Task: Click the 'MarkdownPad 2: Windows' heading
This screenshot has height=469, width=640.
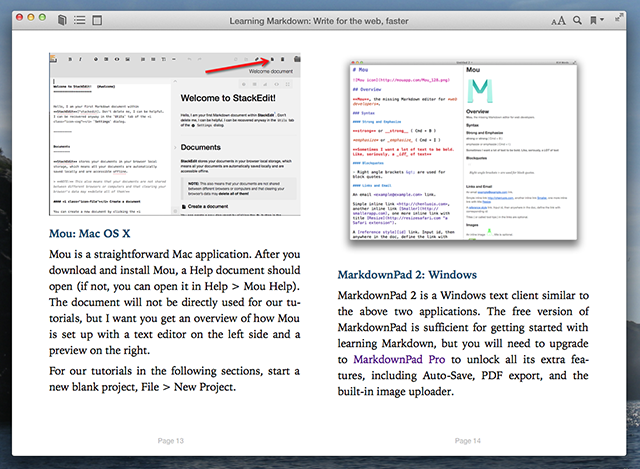Action: coord(407,275)
